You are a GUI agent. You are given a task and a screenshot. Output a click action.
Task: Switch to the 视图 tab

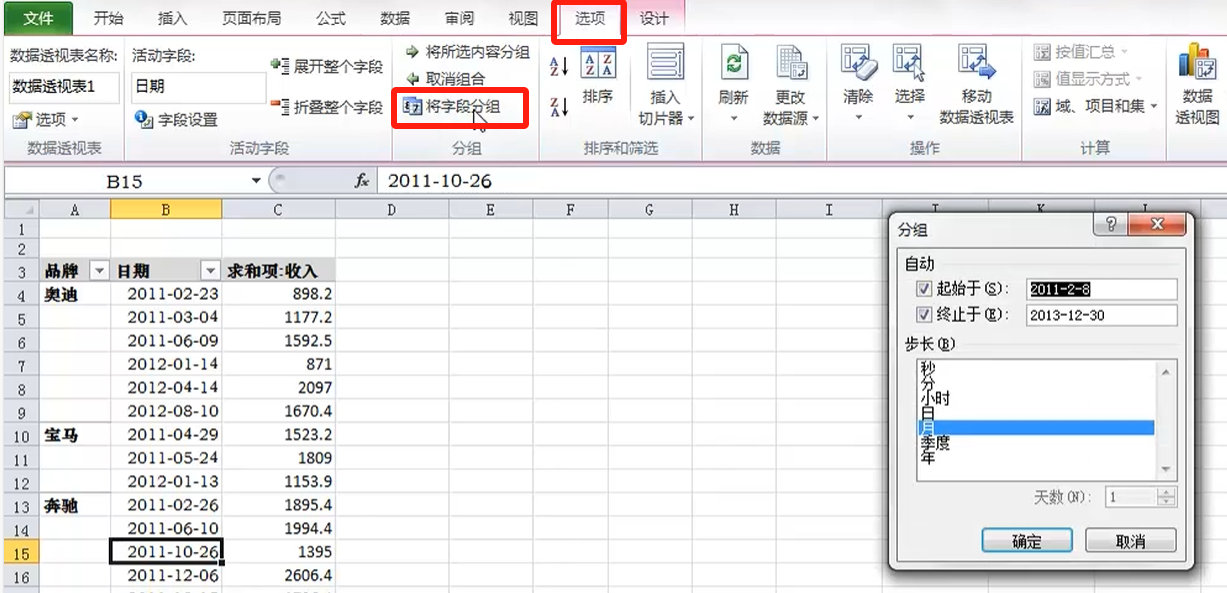523,19
